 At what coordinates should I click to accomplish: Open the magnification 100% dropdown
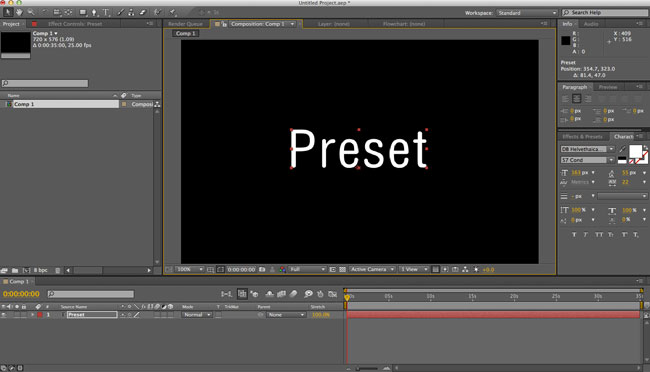point(190,270)
